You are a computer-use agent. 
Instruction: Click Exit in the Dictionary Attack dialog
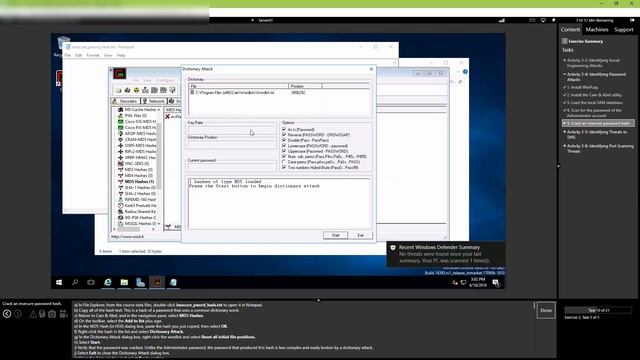[x=360, y=236]
